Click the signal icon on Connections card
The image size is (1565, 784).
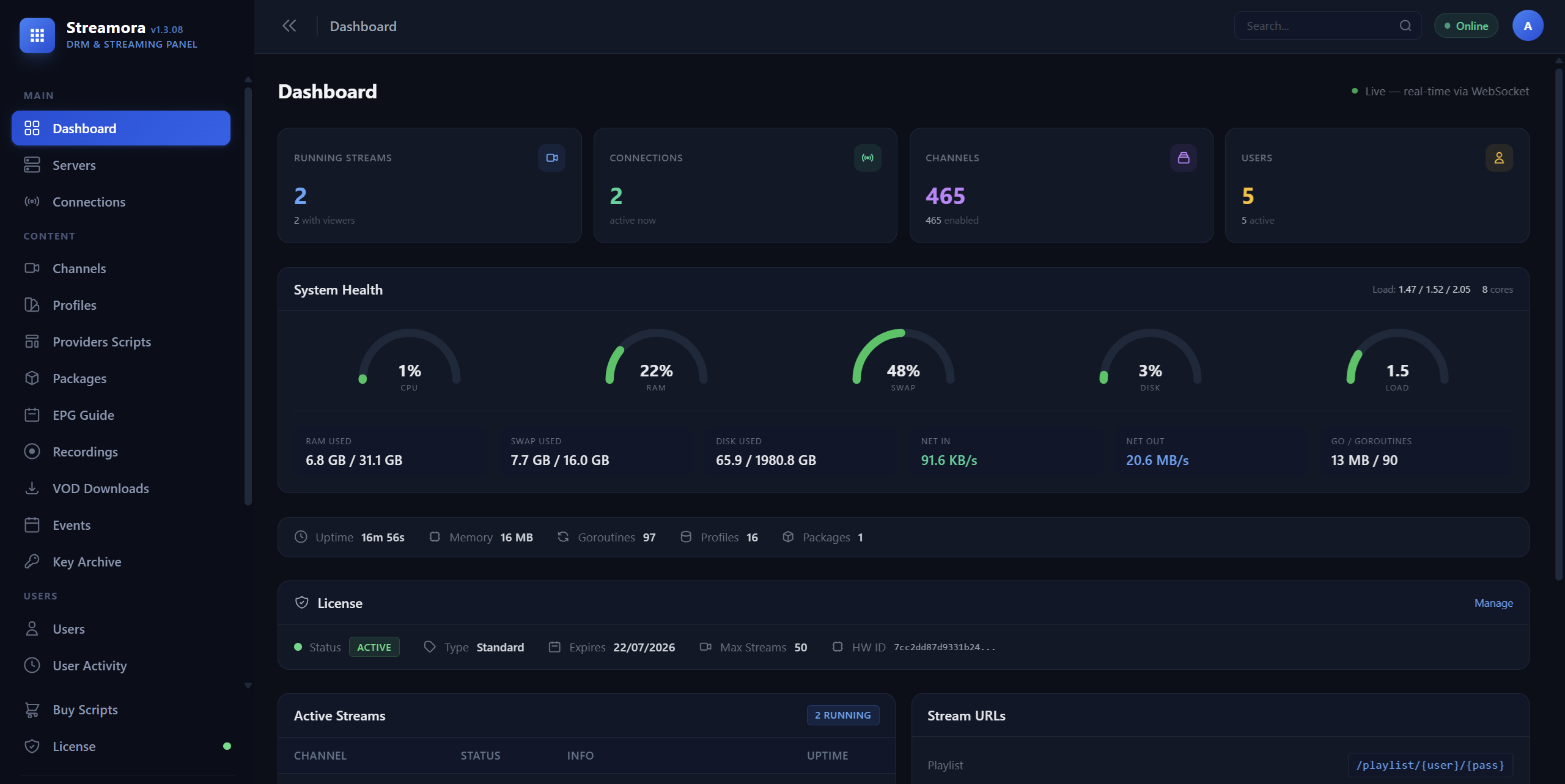click(867, 158)
